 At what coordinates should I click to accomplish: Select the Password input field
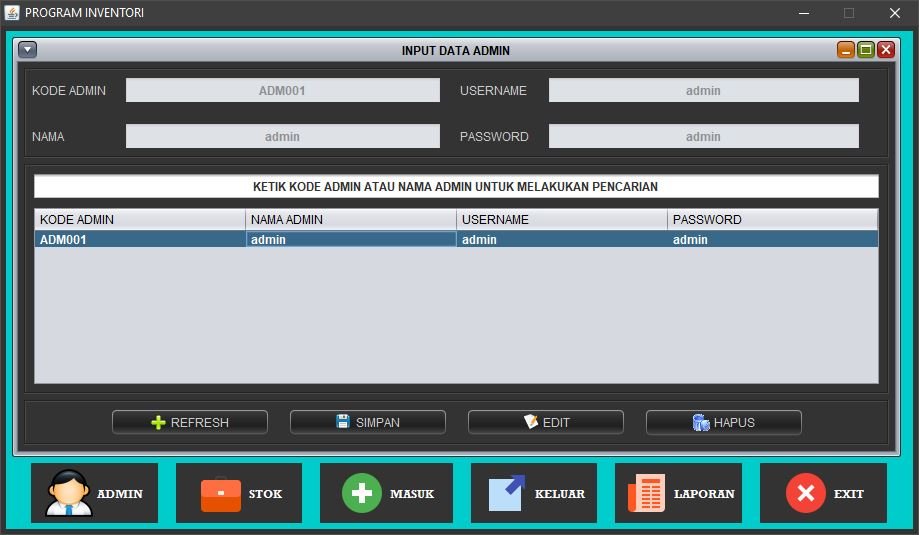(703, 136)
